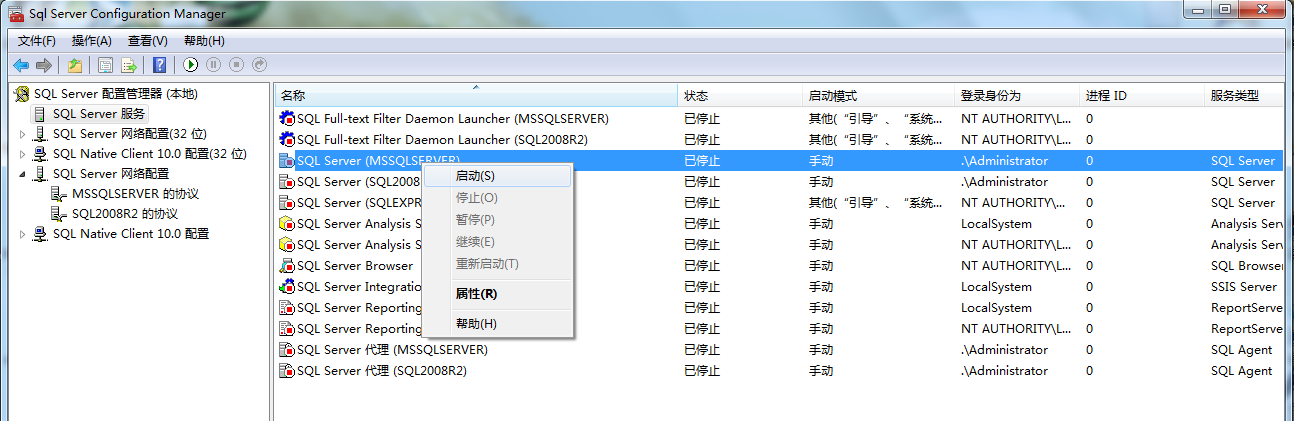1294x421 pixels.
Task: Select SQL Server 服务 in the tree
Action: (99, 114)
